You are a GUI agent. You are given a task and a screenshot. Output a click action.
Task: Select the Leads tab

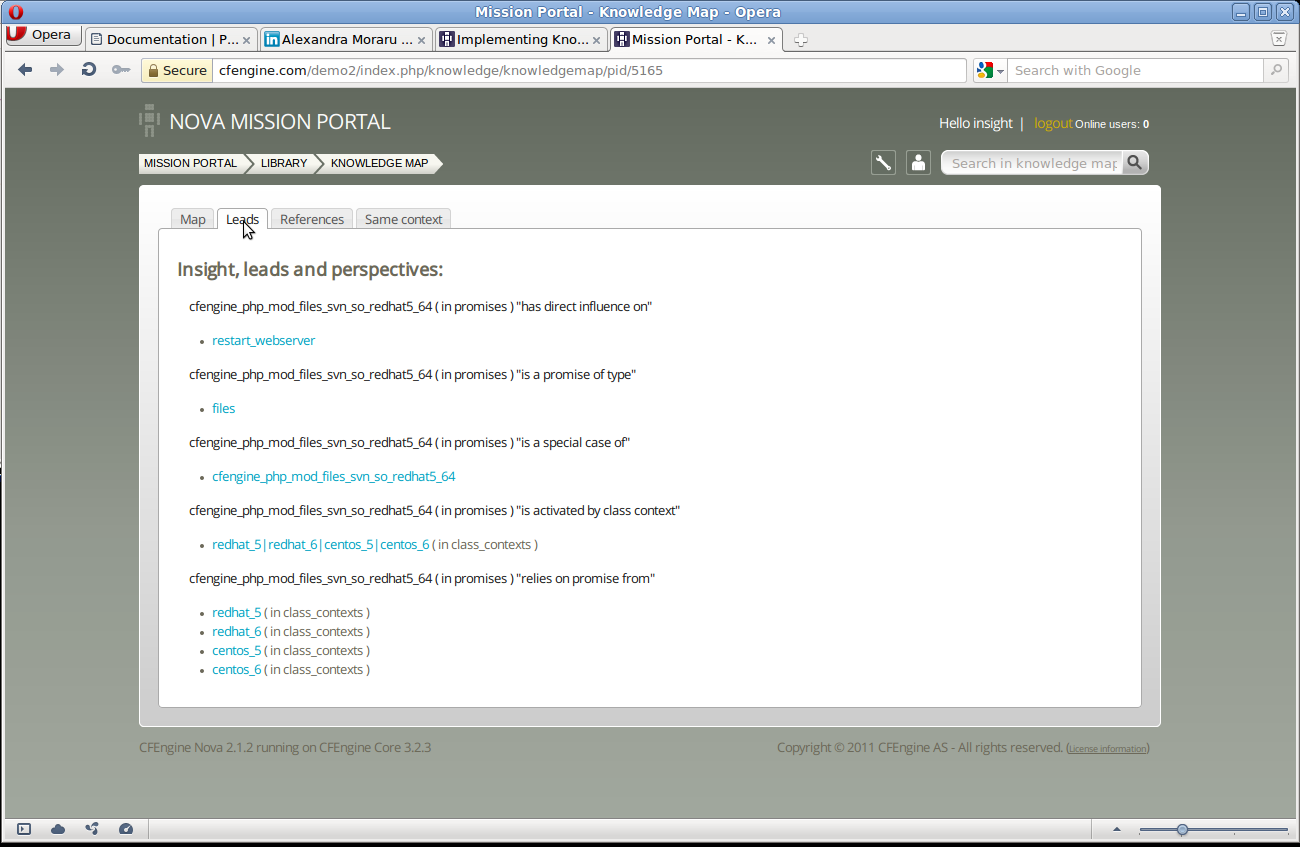click(x=242, y=219)
